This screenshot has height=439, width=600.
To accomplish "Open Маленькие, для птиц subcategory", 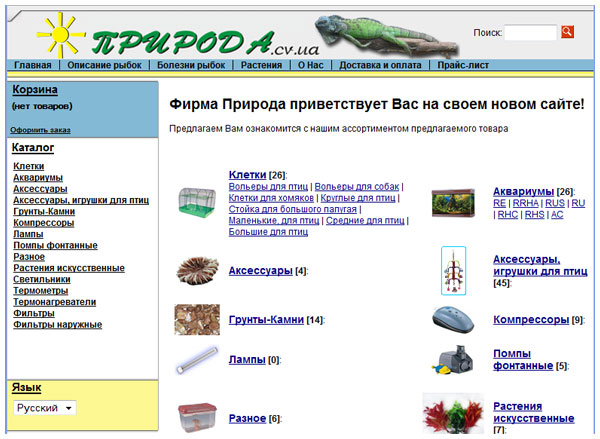I will click(x=274, y=220).
